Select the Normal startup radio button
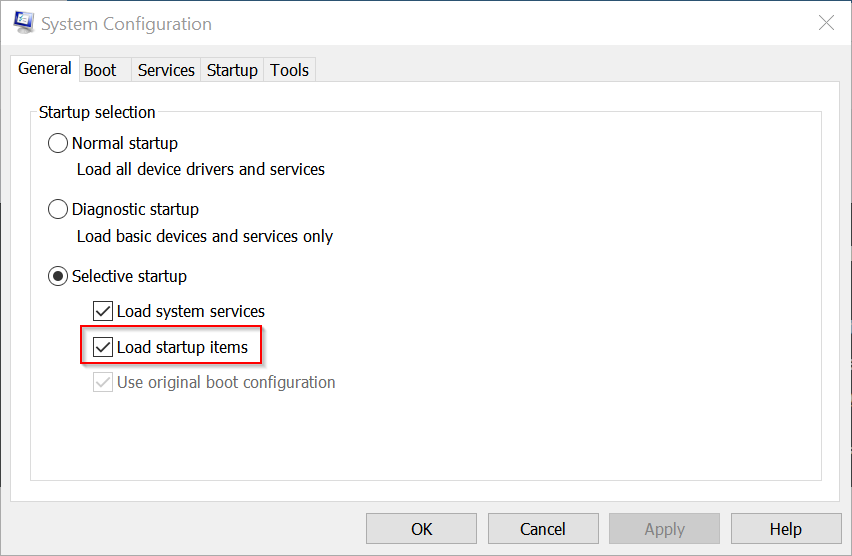 [x=58, y=143]
